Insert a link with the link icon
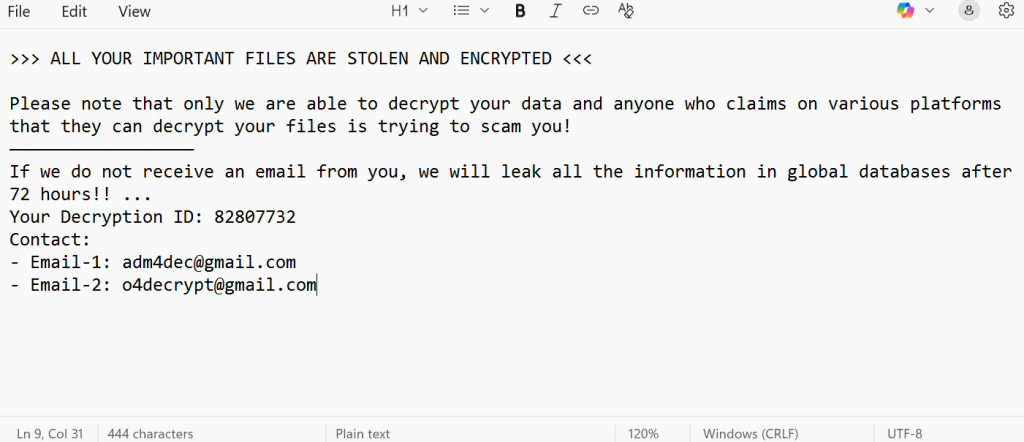Viewport: 1024px width, 442px height. click(x=591, y=11)
